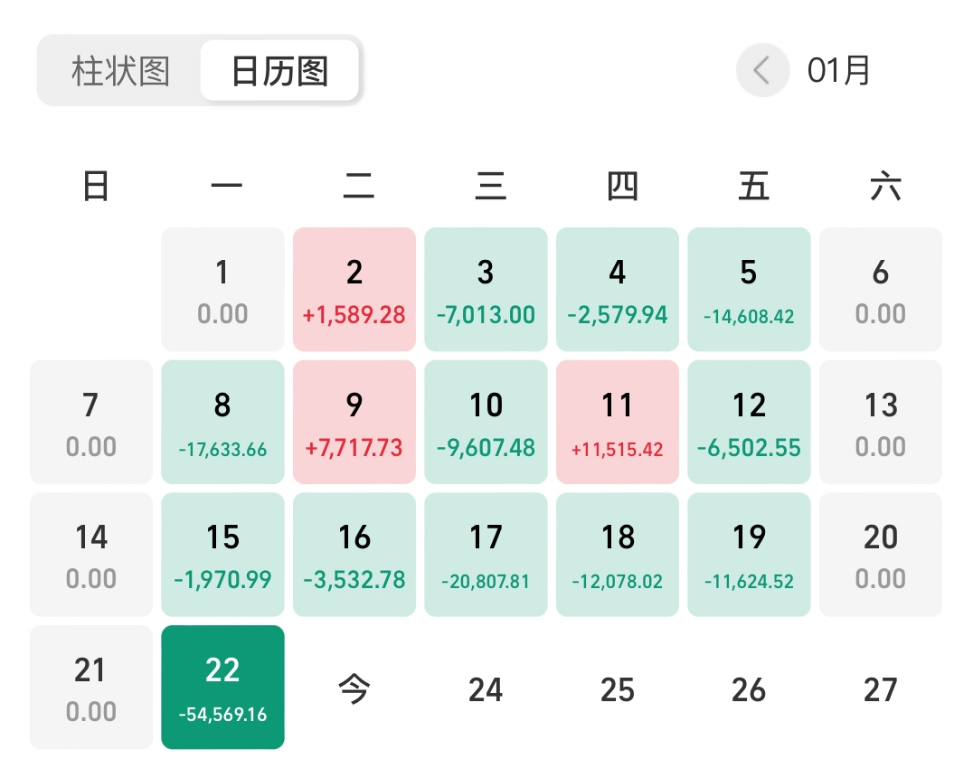This screenshot has width=970, height=771.
Task: Select day 4 showing -2,579.94
Action: coord(617,289)
